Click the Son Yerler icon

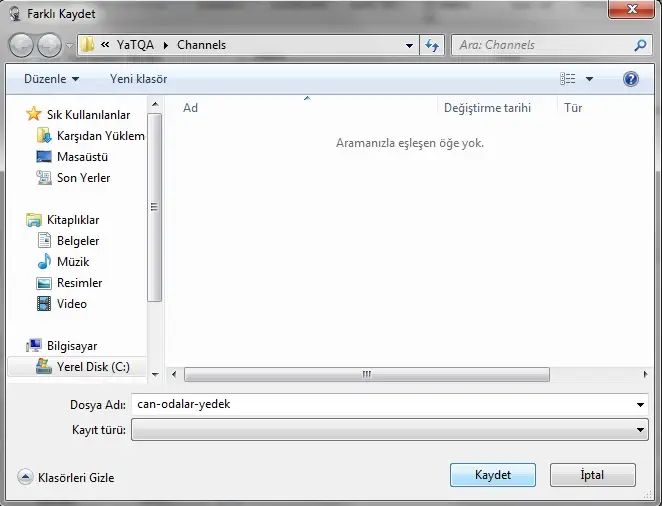click(44, 178)
